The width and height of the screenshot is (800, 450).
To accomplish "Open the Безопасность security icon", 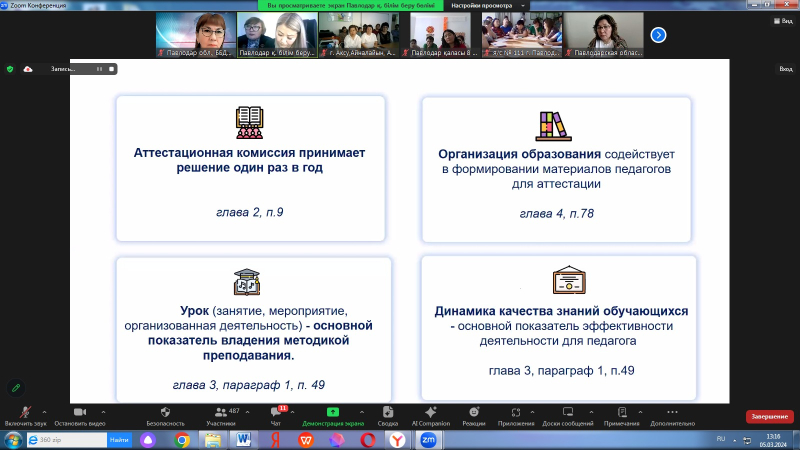I will pyautogui.click(x=165, y=413).
